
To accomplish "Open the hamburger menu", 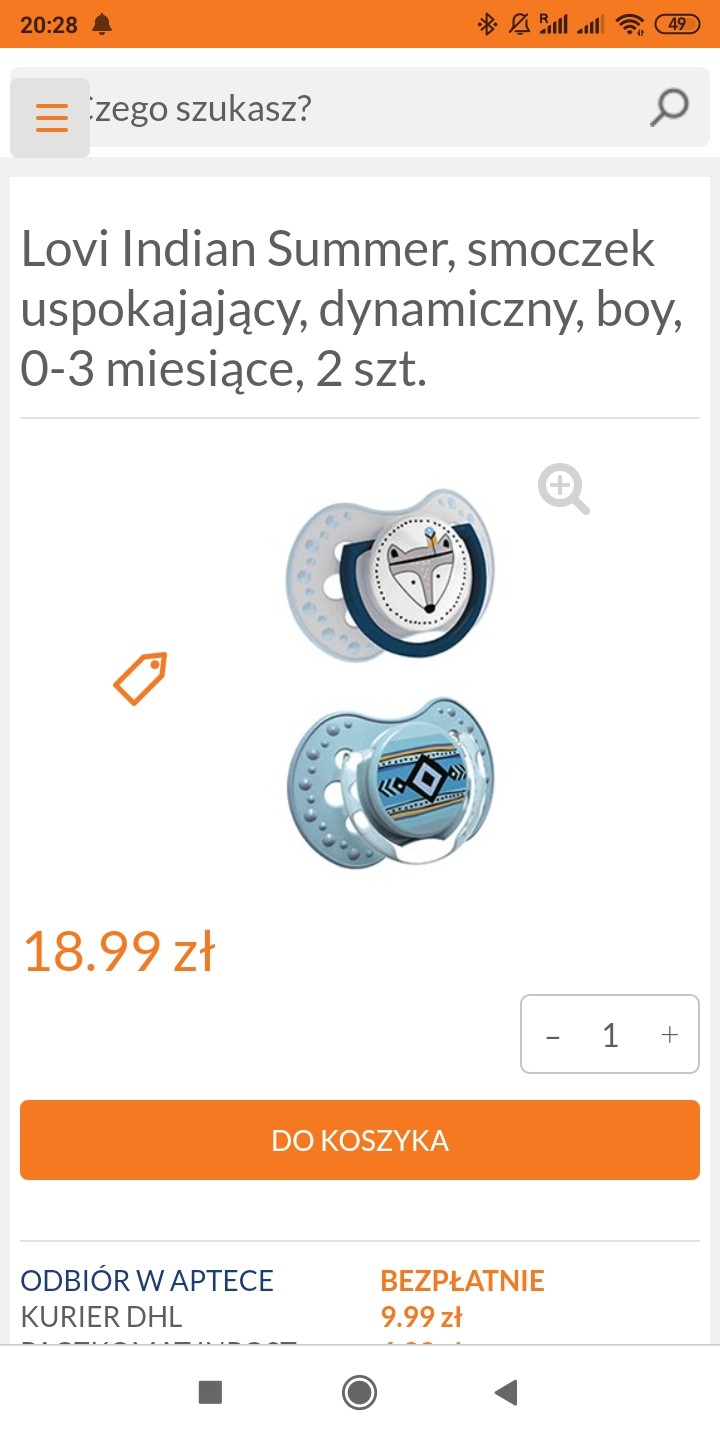I will [50, 117].
